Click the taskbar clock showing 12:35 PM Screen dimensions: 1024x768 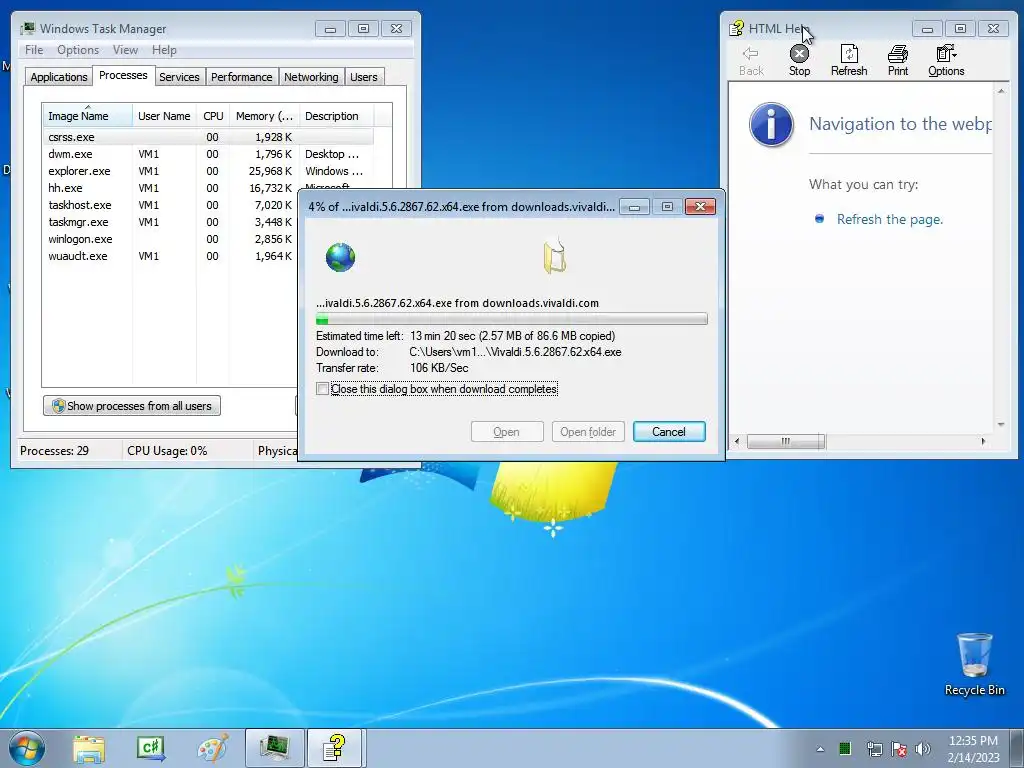tap(973, 748)
